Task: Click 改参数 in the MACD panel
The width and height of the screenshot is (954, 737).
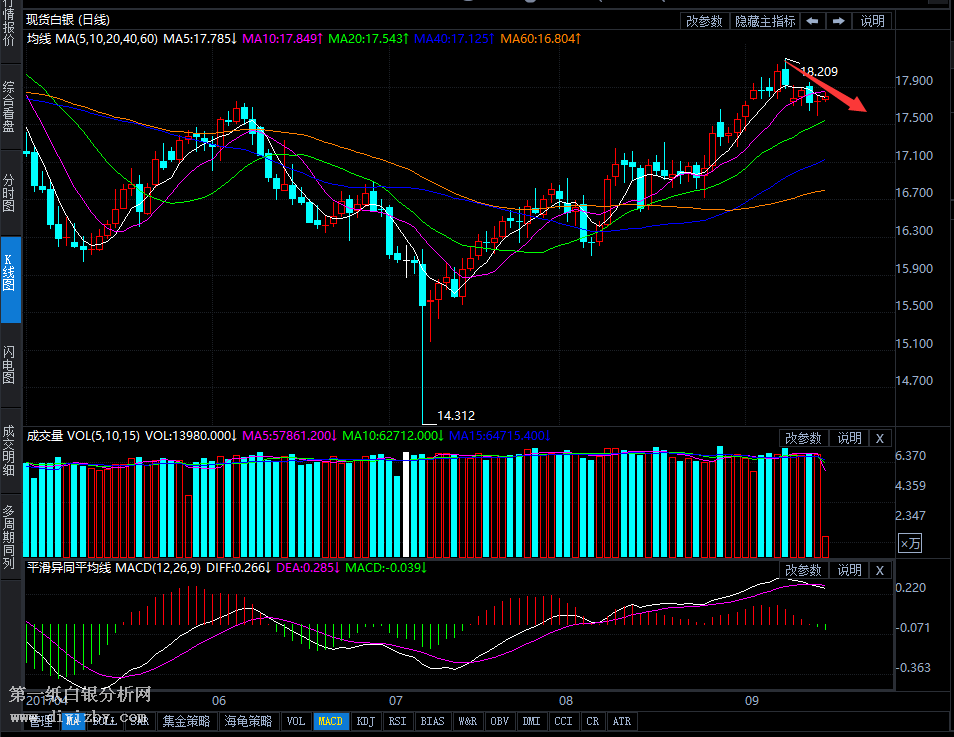Action: click(803, 570)
